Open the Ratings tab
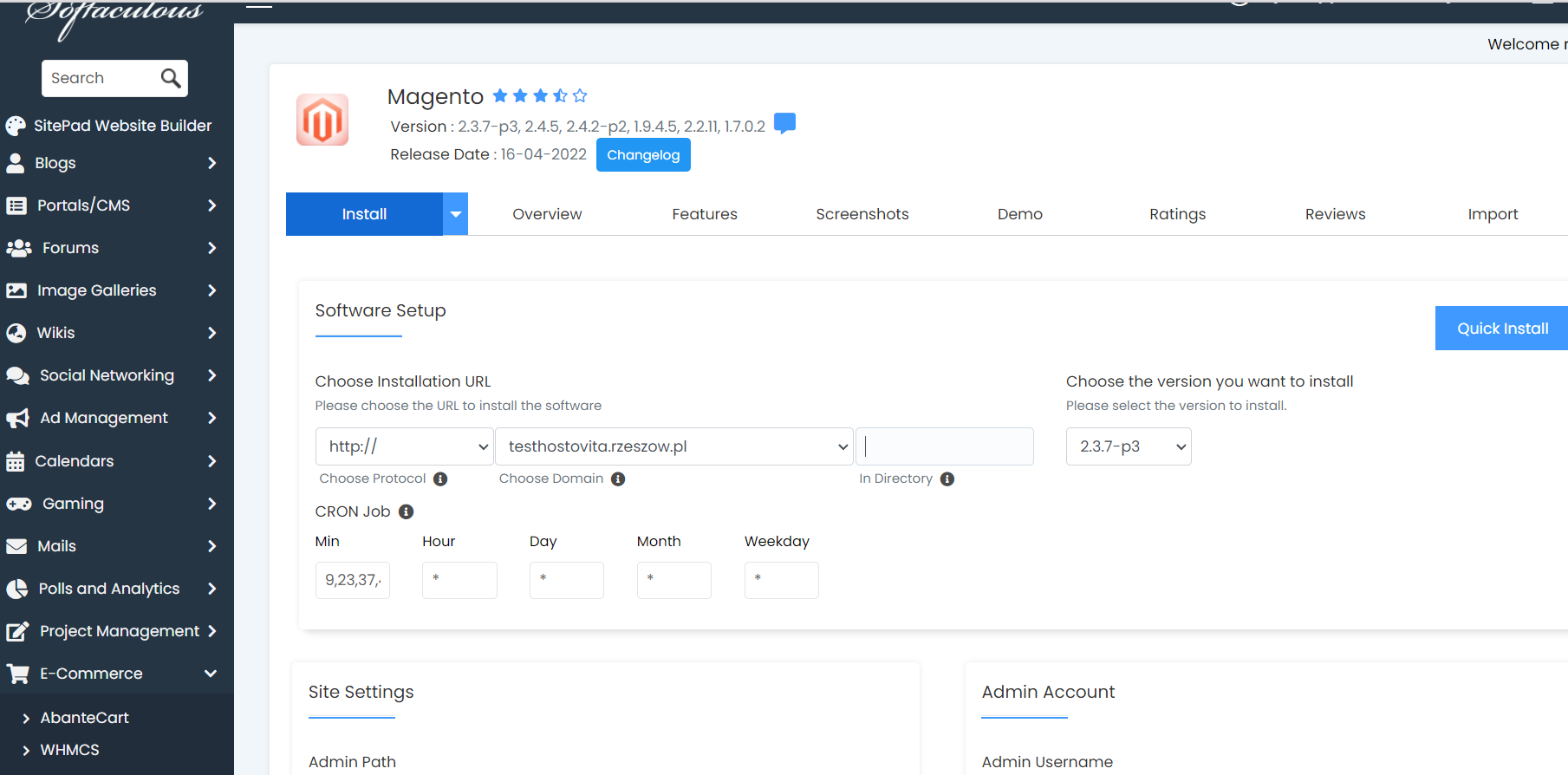 pyautogui.click(x=1178, y=214)
